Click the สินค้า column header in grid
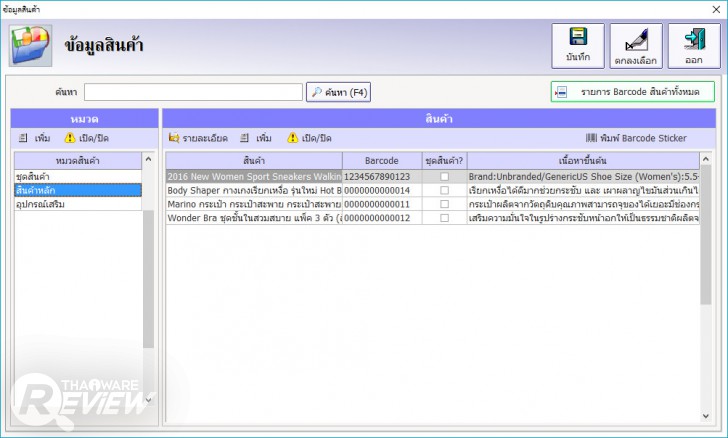Viewport: 728px width, 438px height. point(254,161)
